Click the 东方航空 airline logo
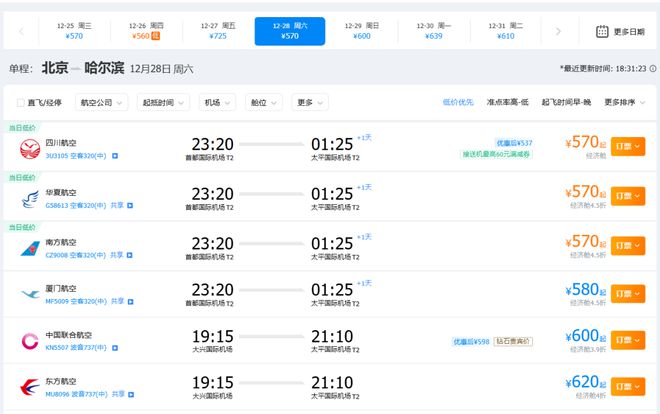 (30, 387)
